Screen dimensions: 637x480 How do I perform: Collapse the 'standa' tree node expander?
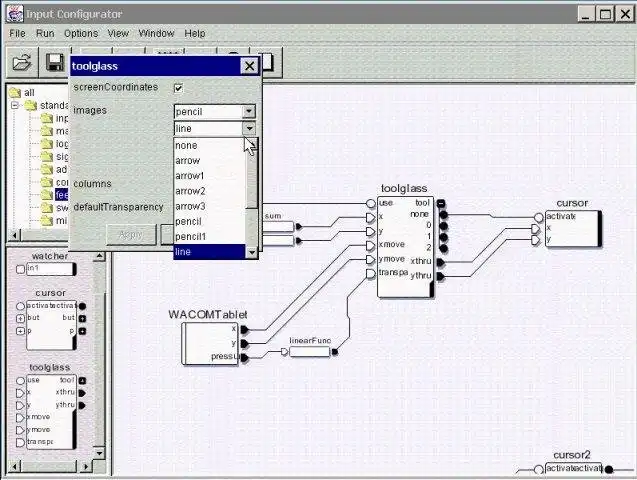[x=15, y=106]
